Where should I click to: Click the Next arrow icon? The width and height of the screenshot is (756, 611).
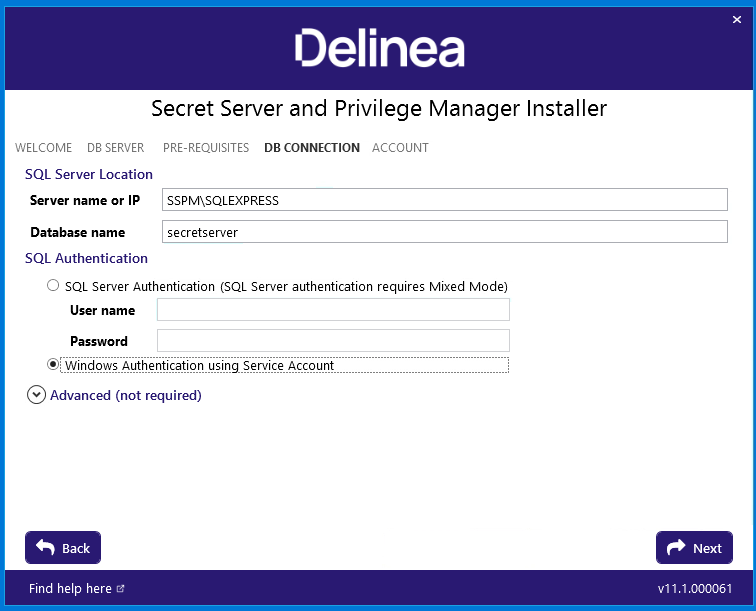click(x=675, y=547)
